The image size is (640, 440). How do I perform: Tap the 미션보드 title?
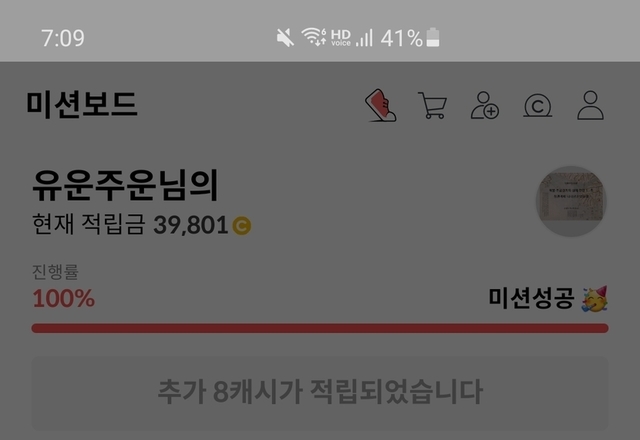(82, 105)
